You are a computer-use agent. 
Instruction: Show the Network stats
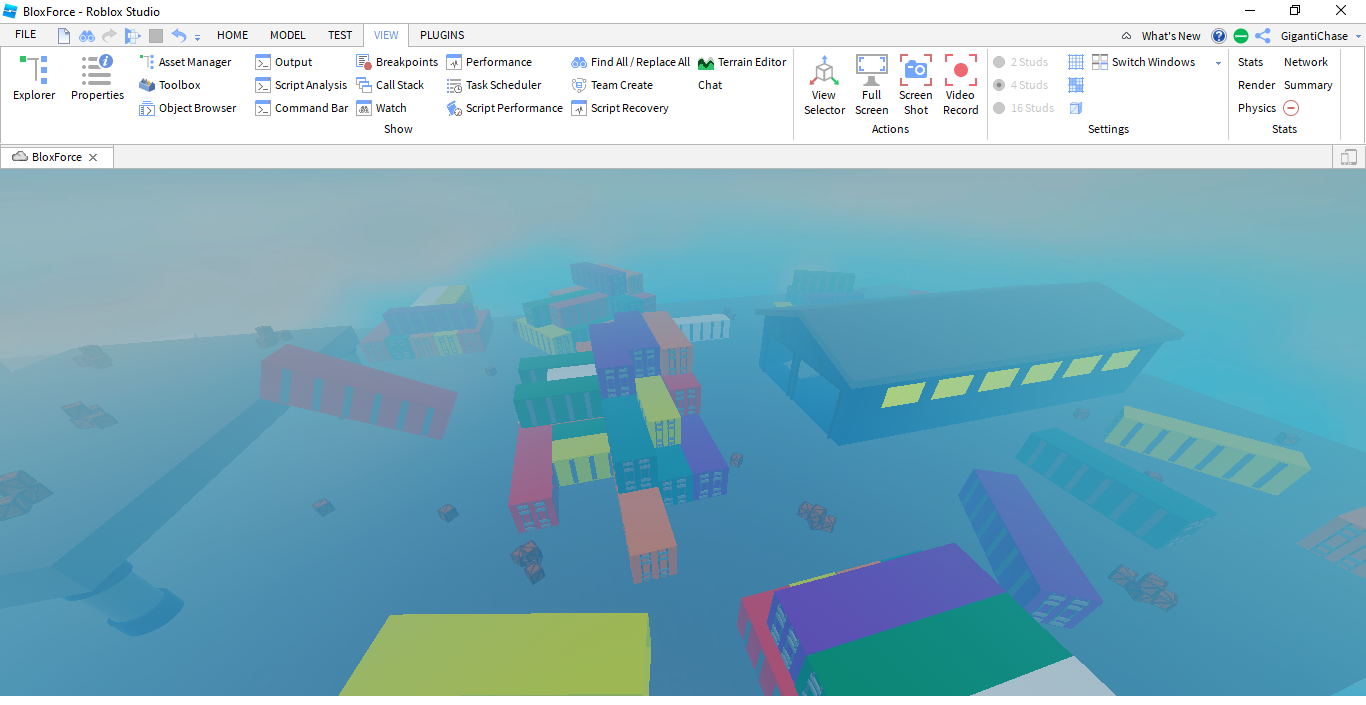1305,62
